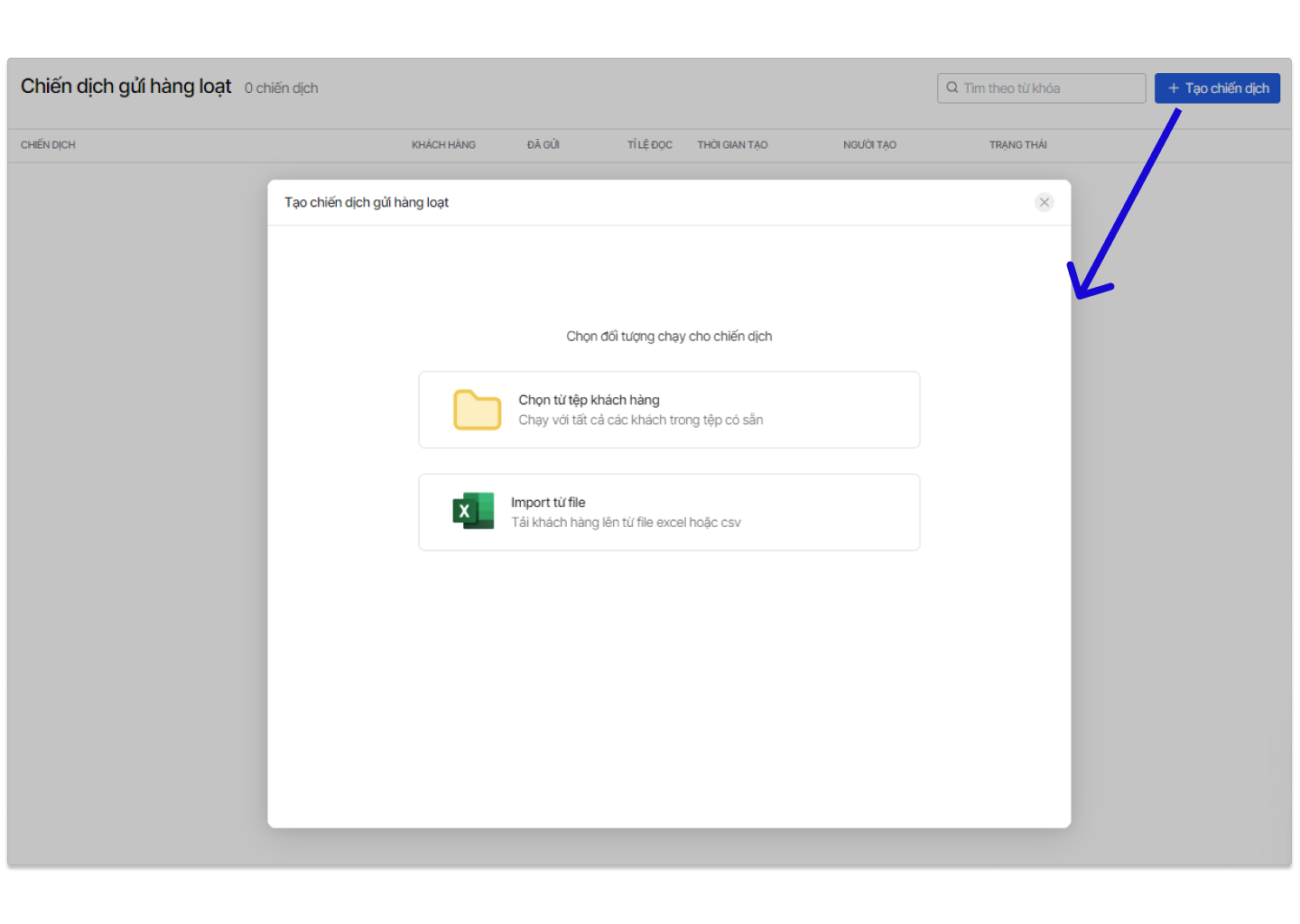Viewport: 1300px width, 924px height.
Task: Click the KHÁCH HÀNG column header
Action: (x=443, y=145)
